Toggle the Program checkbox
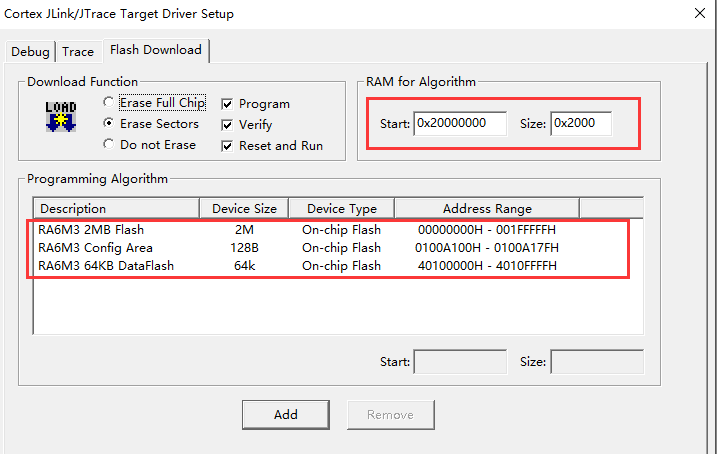This screenshot has width=717, height=454. (x=227, y=104)
